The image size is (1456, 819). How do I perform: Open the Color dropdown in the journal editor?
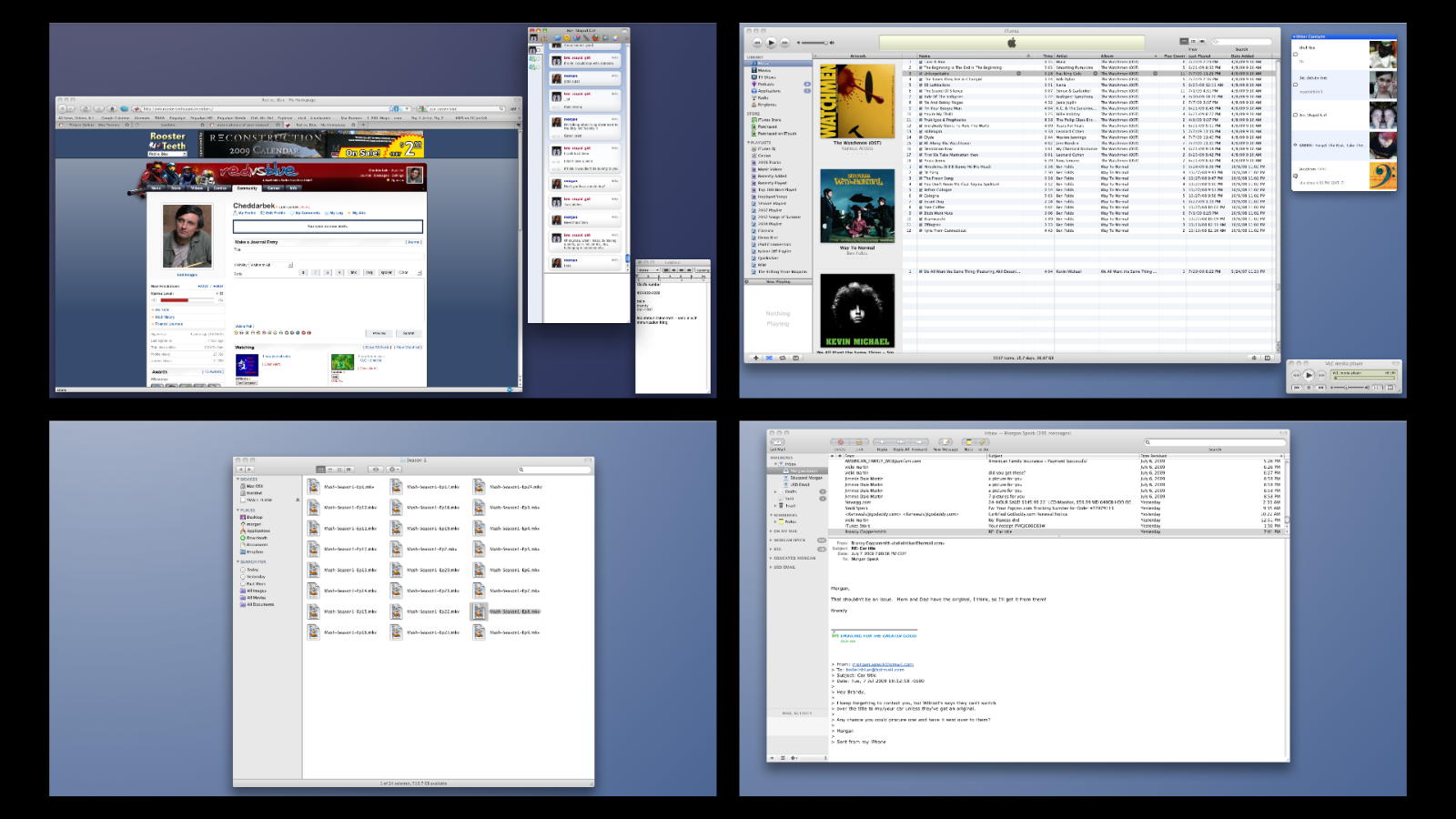(409, 272)
